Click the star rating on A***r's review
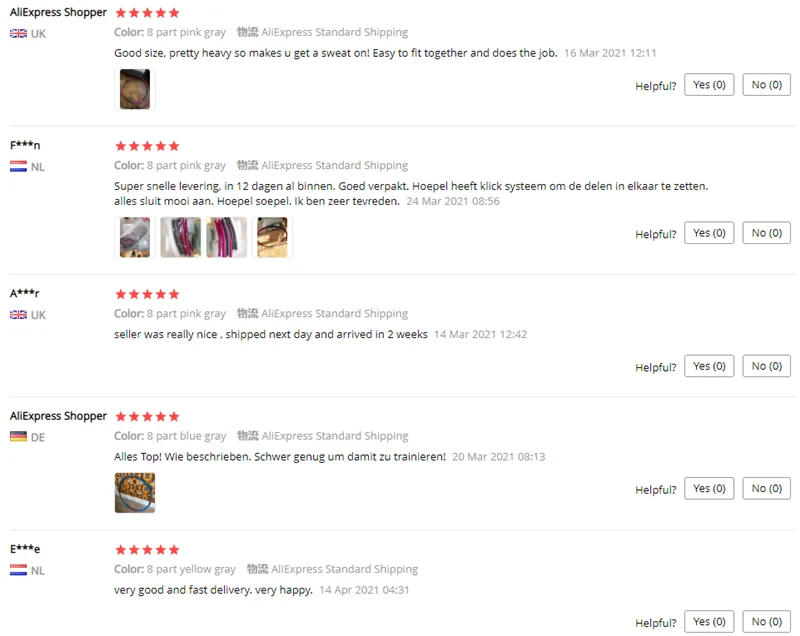 tap(147, 294)
